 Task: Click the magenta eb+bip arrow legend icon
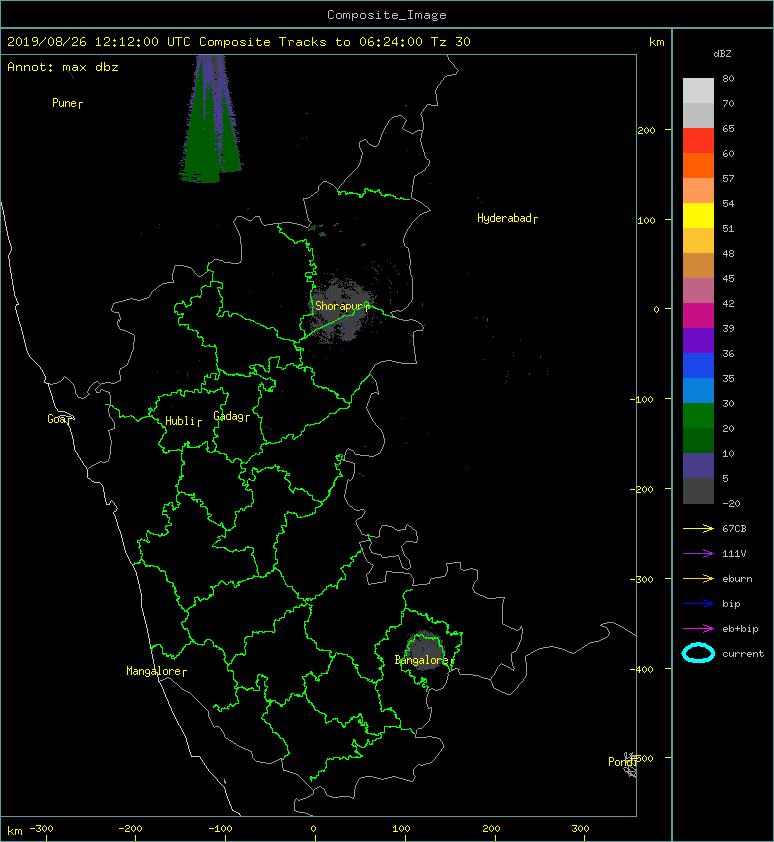(x=698, y=629)
